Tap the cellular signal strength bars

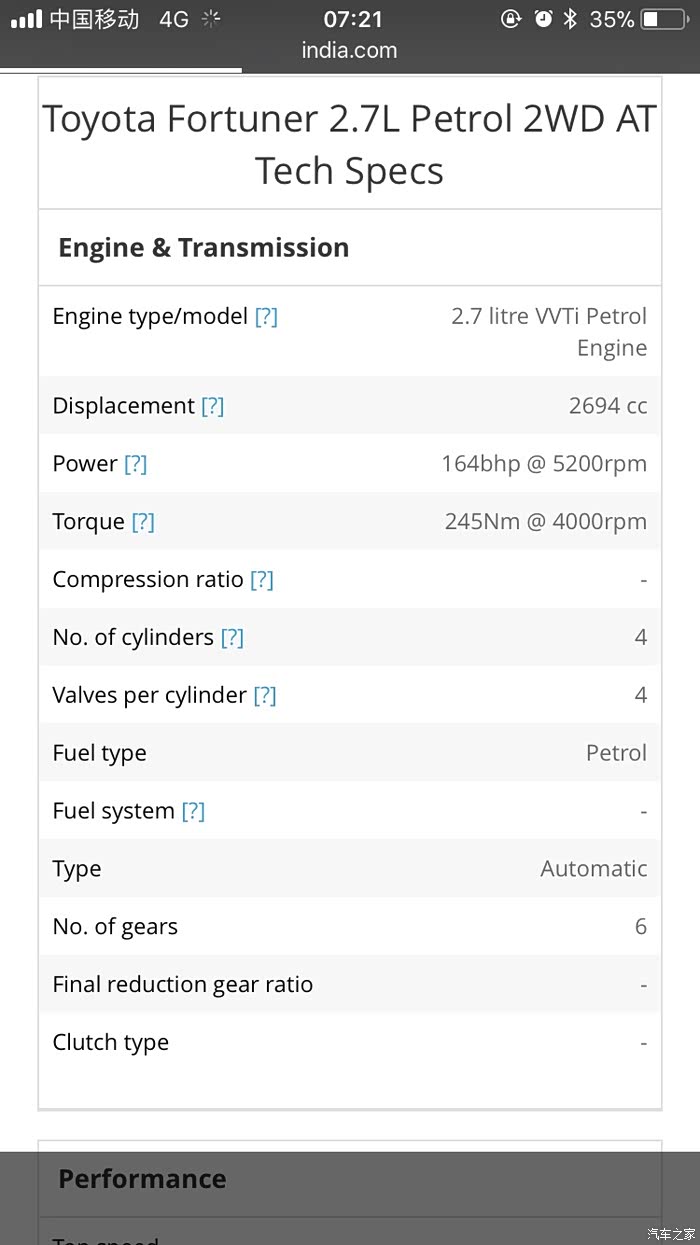point(26,19)
